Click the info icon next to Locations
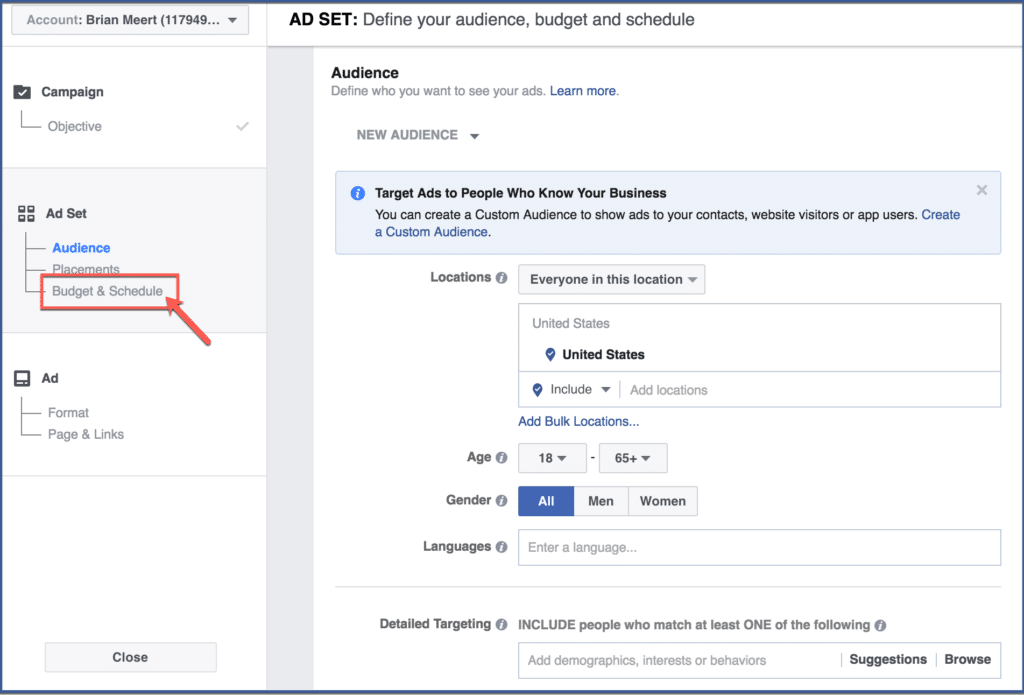The width and height of the screenshot is (1024, 695). (x=500, y=276)
